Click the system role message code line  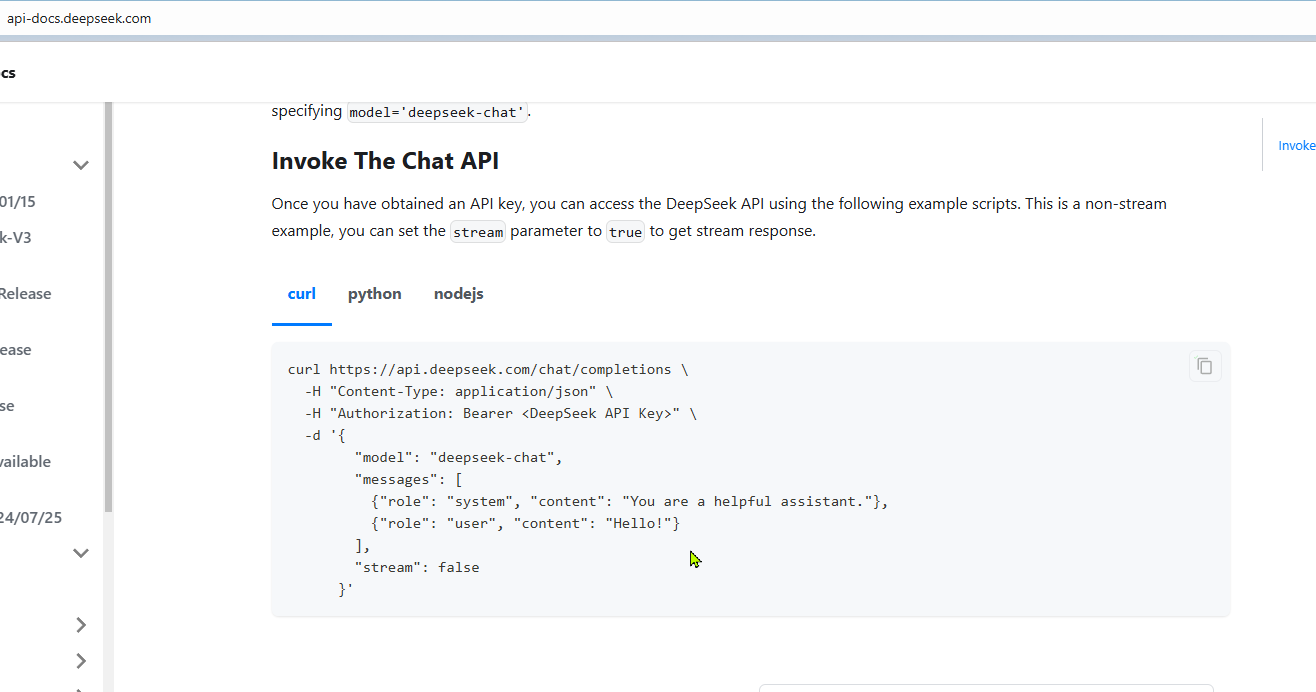pyautogui.click(x=630, y=501)
